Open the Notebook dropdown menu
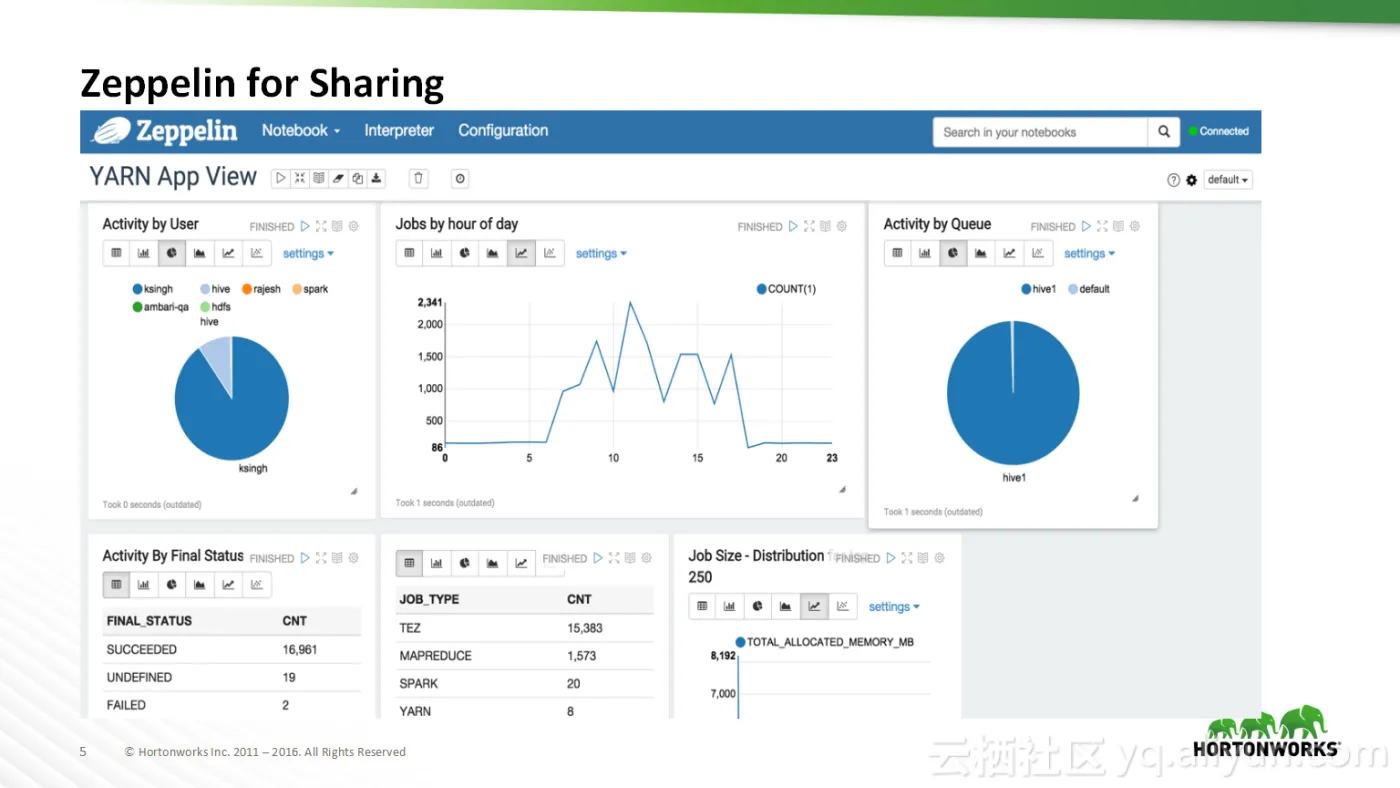The image size is (1400, 788). tap(301, 131)
